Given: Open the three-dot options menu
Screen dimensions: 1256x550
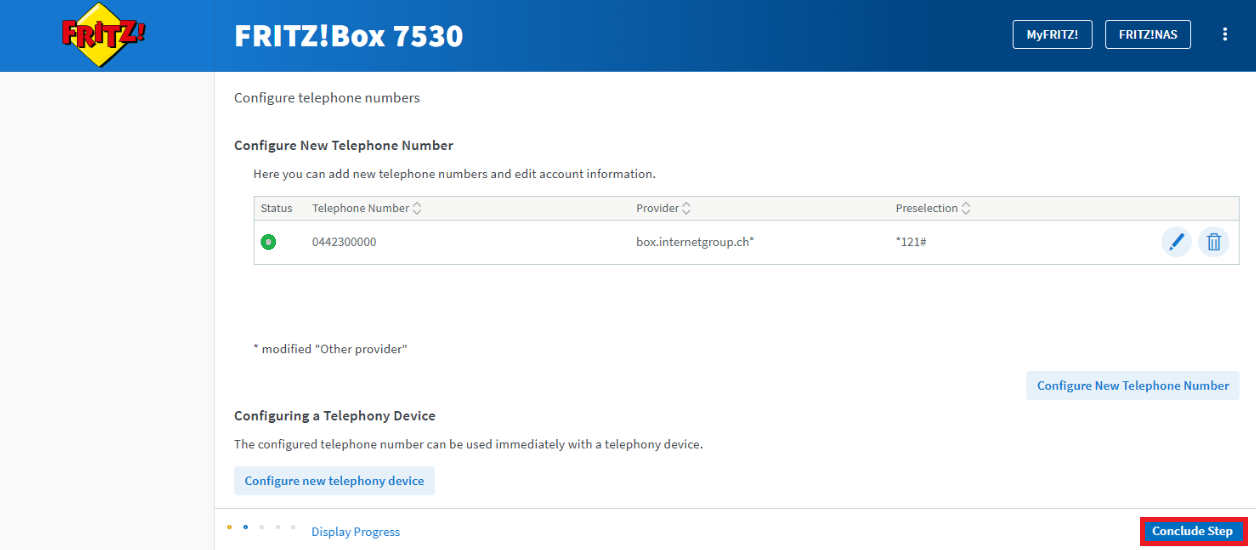Looking at the screenshot, I should [1225, 35].
